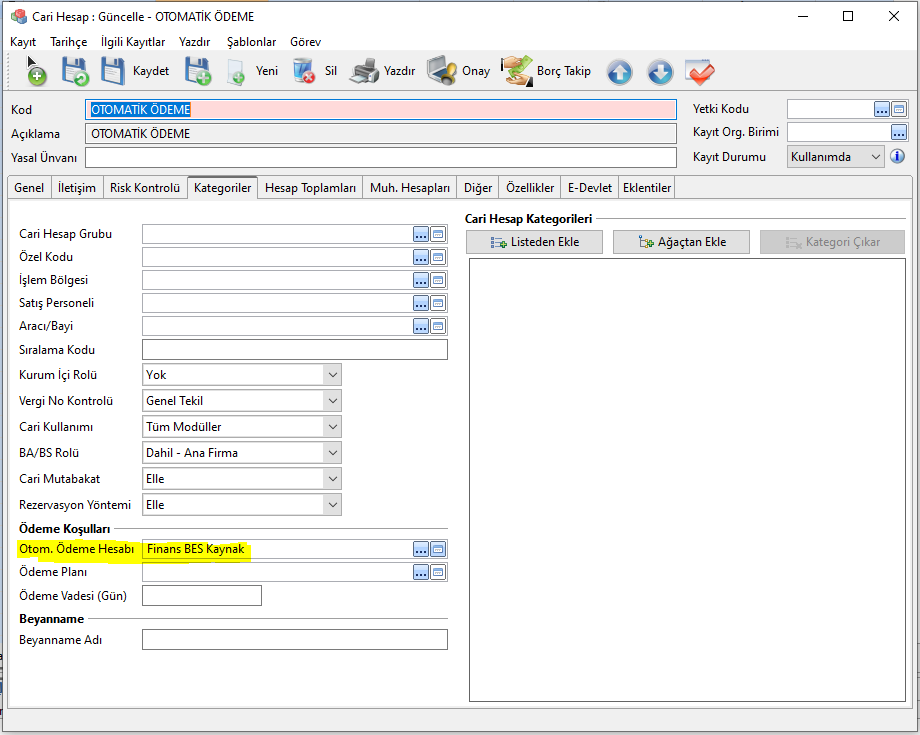Click the Sil delete icon
Screen dimensions: 920x735
coord(304,71)
